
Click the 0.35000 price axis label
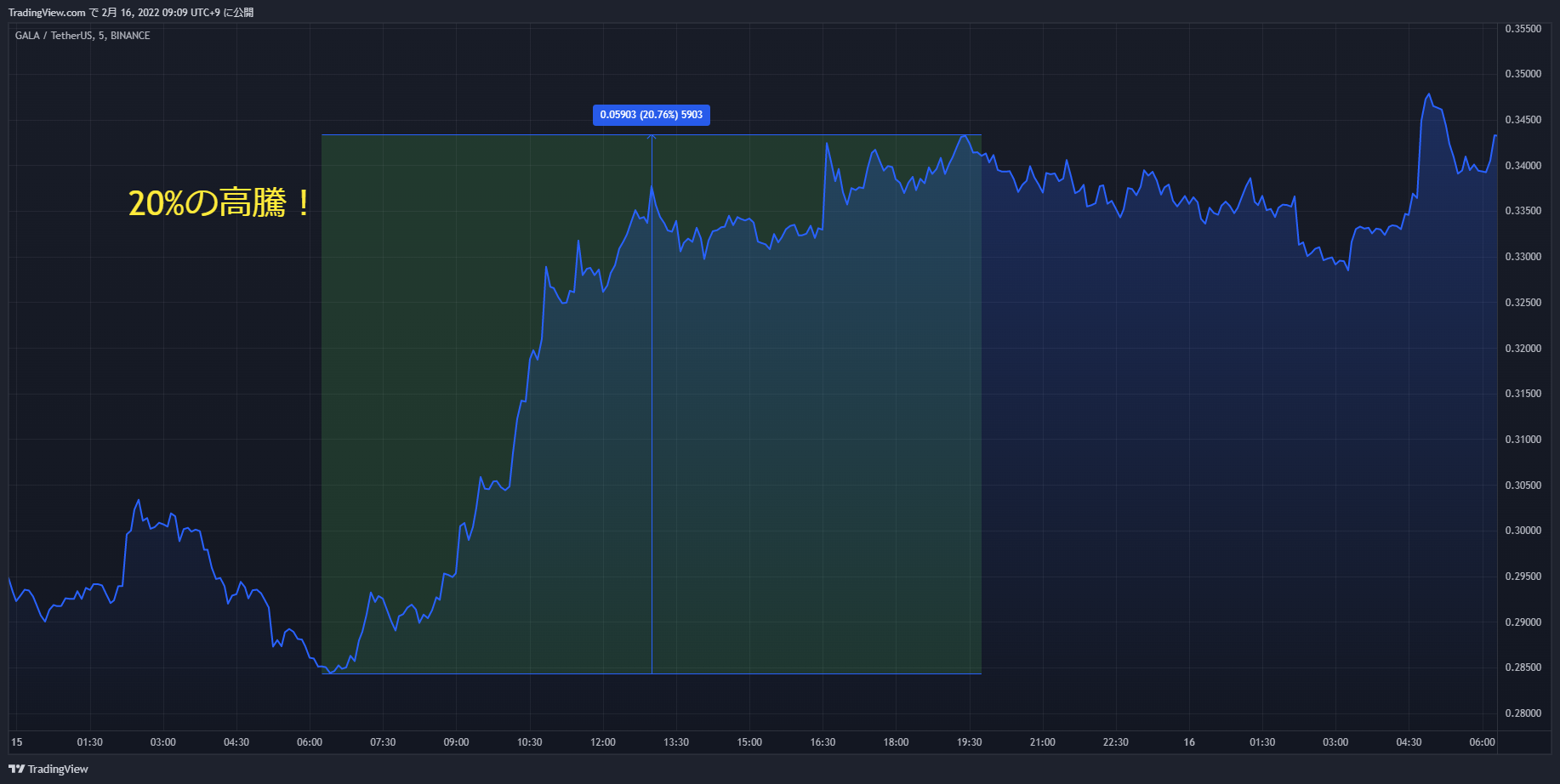tap(1523, 74)
